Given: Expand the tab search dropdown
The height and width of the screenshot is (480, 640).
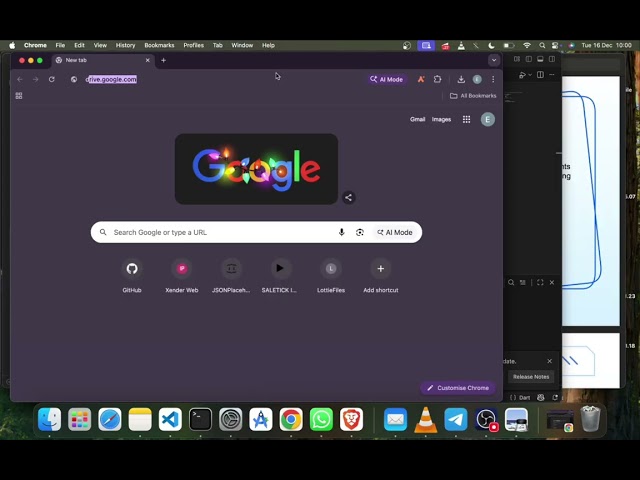Looking at the screenshot, I should [x=494, y=60].
